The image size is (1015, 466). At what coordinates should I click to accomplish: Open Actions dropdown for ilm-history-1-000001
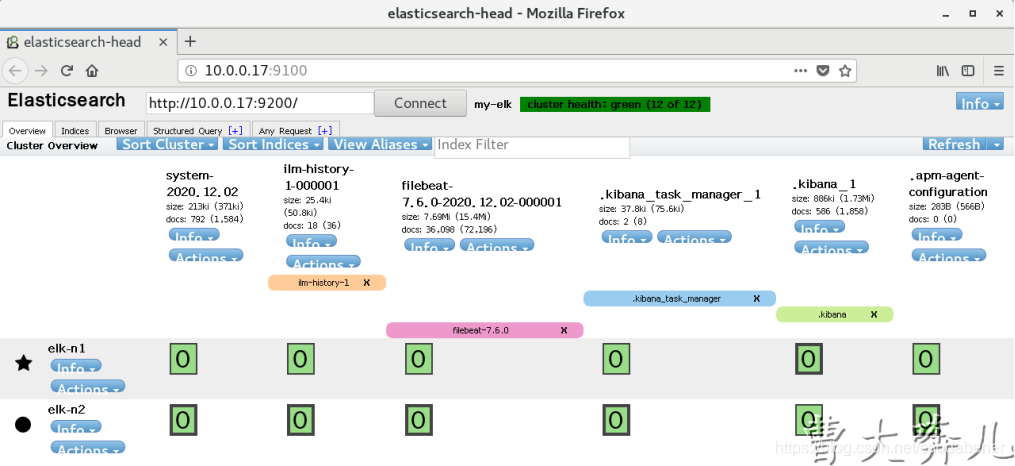[323, 262]
